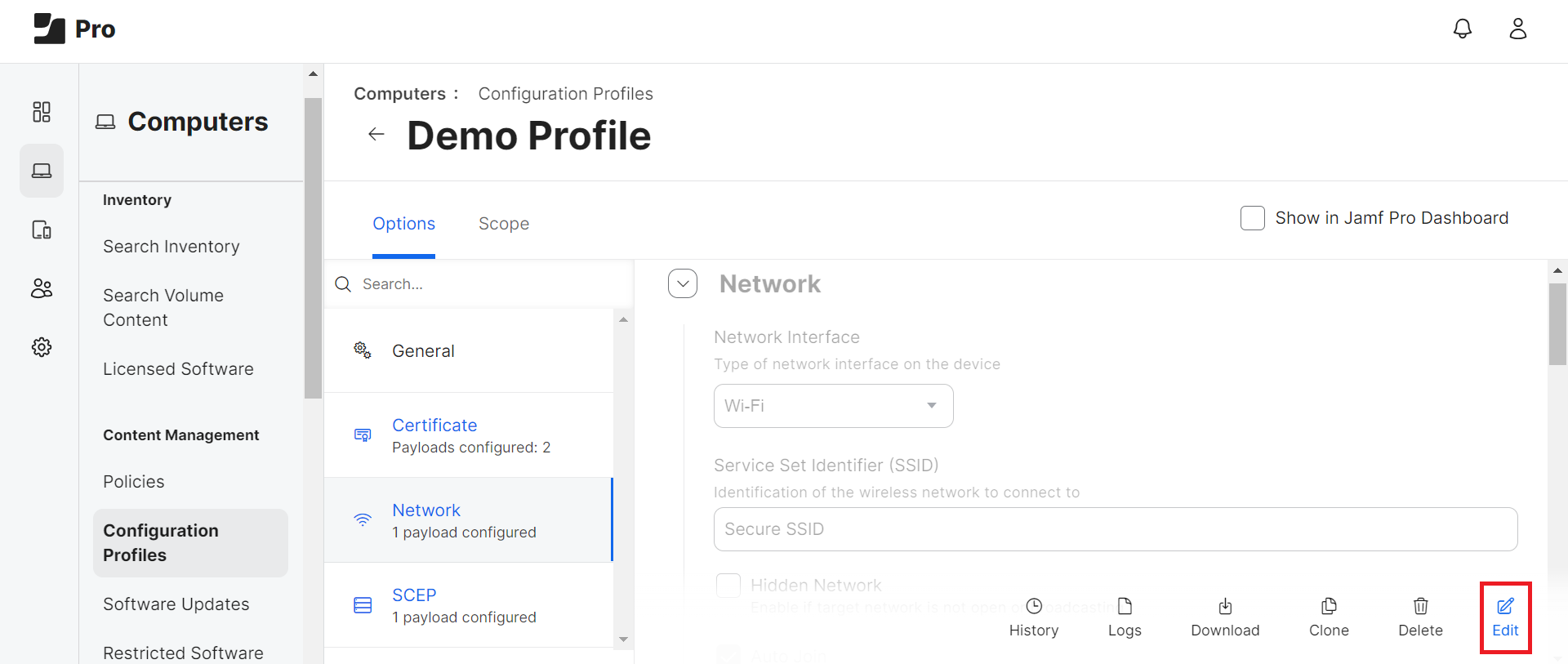Viewport: 1568px width, 664px height.
Task: Click the Logs document icon
Action: (x=1125, y=606)
